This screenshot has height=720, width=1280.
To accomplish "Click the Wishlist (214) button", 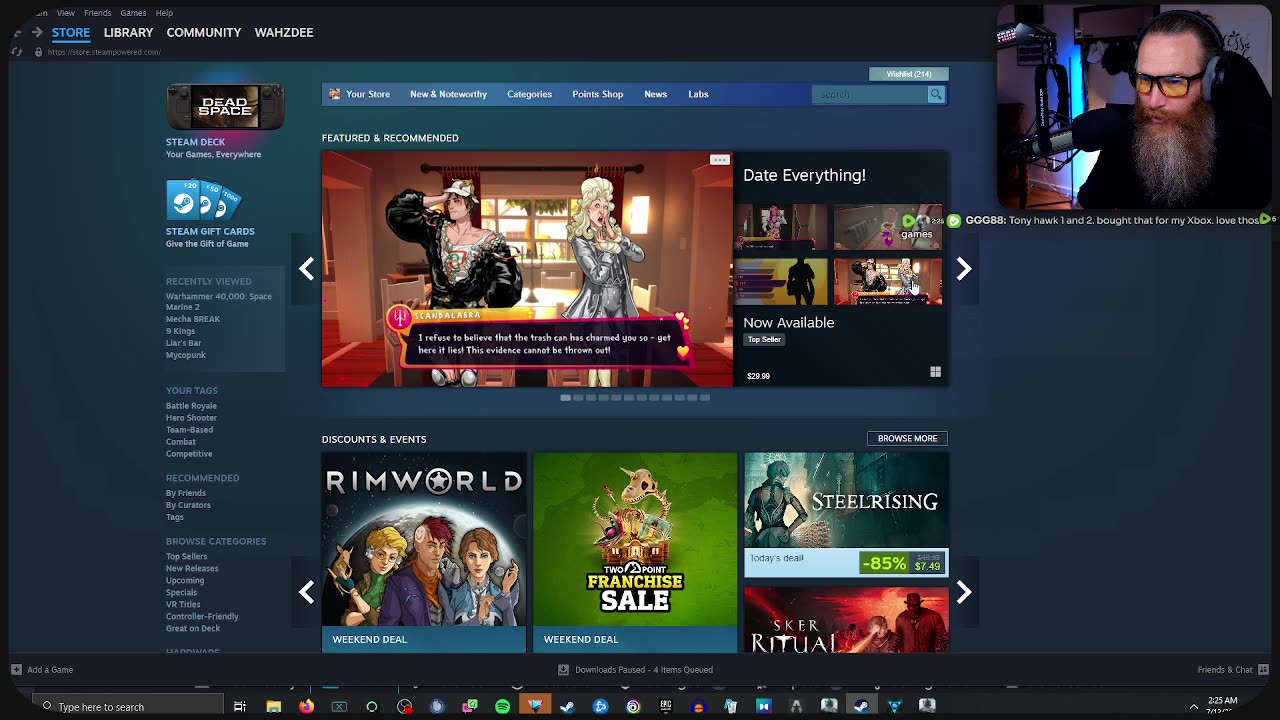I will pos(908,74).
